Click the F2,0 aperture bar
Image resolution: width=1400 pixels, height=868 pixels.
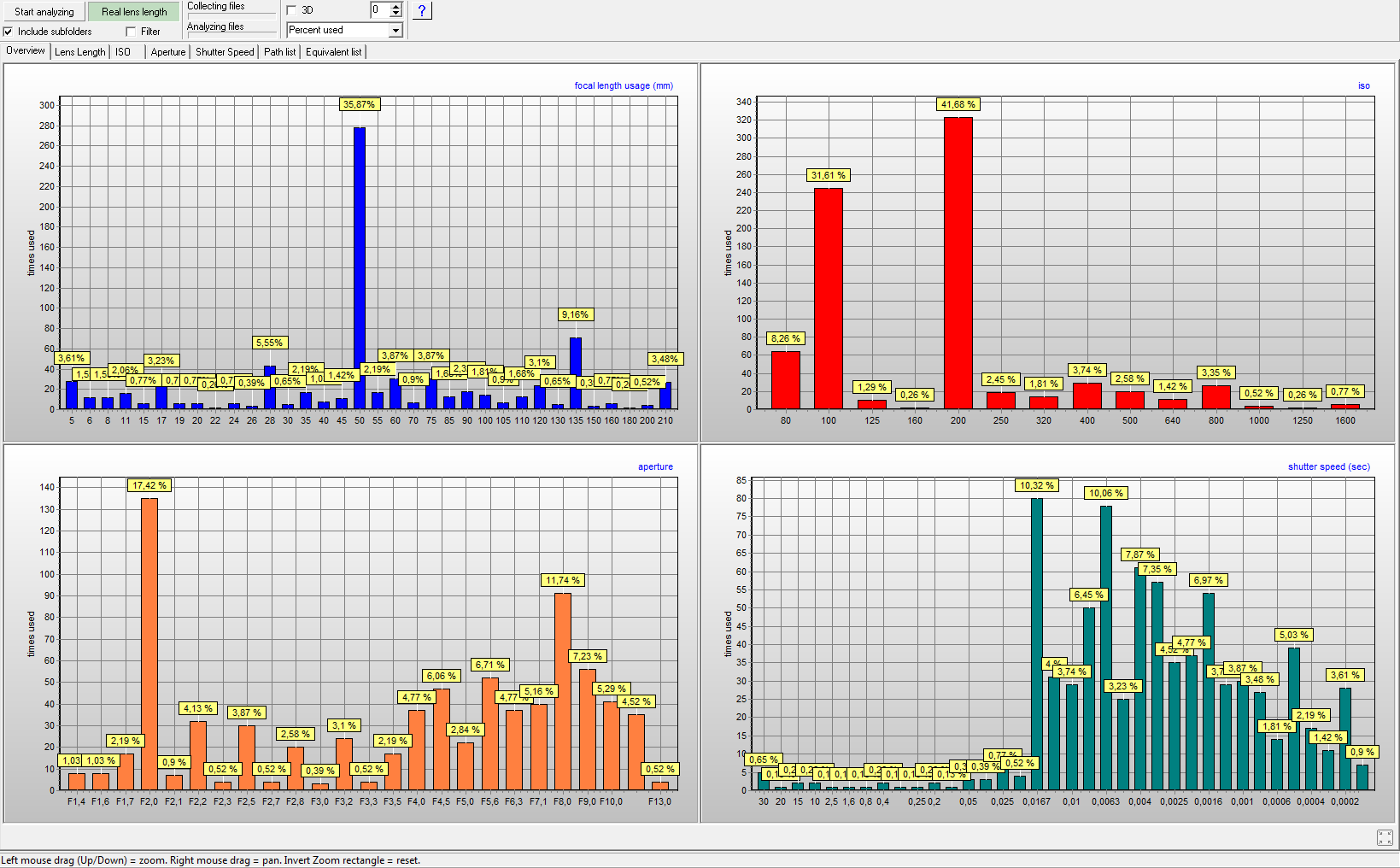coord(149,644)
